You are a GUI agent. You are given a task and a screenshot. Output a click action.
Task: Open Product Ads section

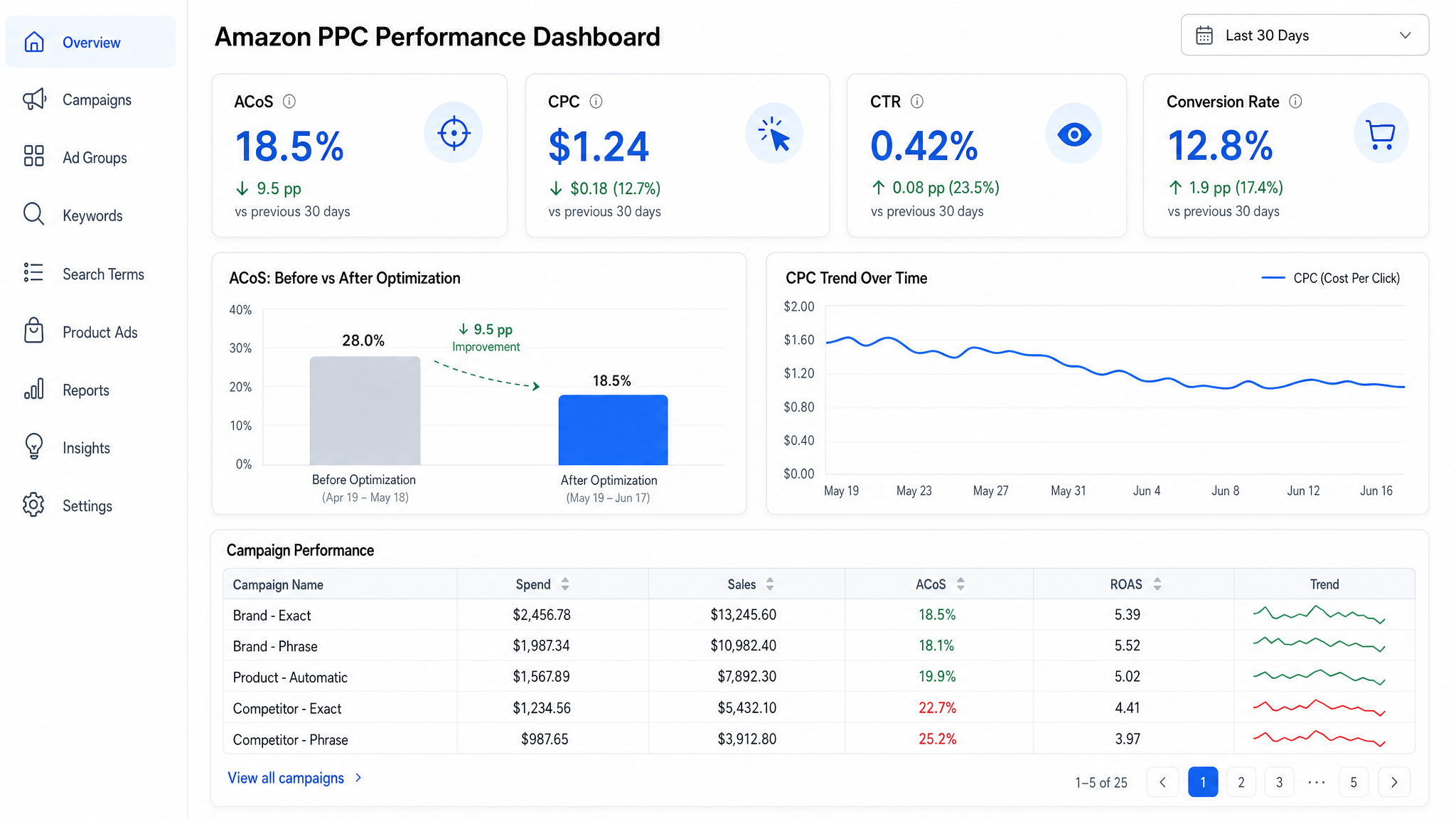90,332
